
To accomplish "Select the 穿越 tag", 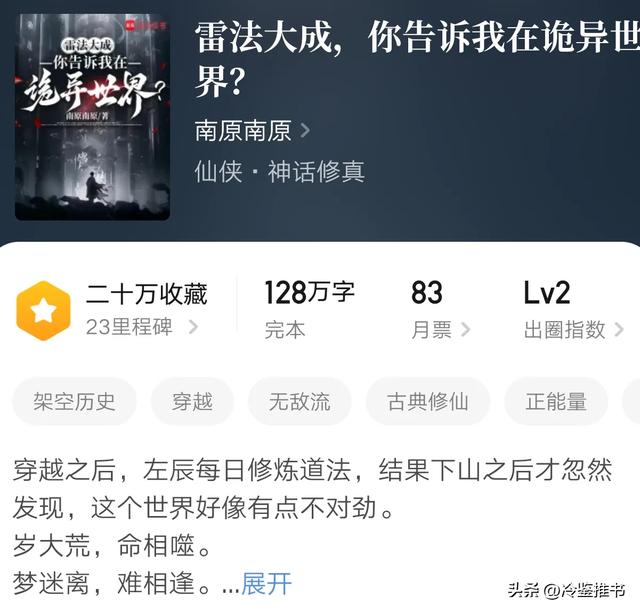I will (x=192, y=402).
